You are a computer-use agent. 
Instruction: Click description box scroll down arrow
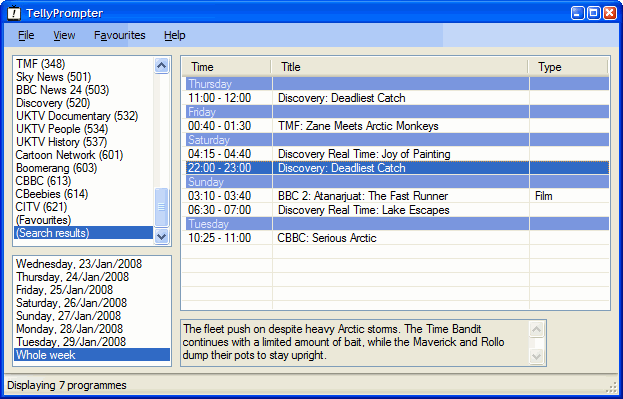click(x=536, y=356)
